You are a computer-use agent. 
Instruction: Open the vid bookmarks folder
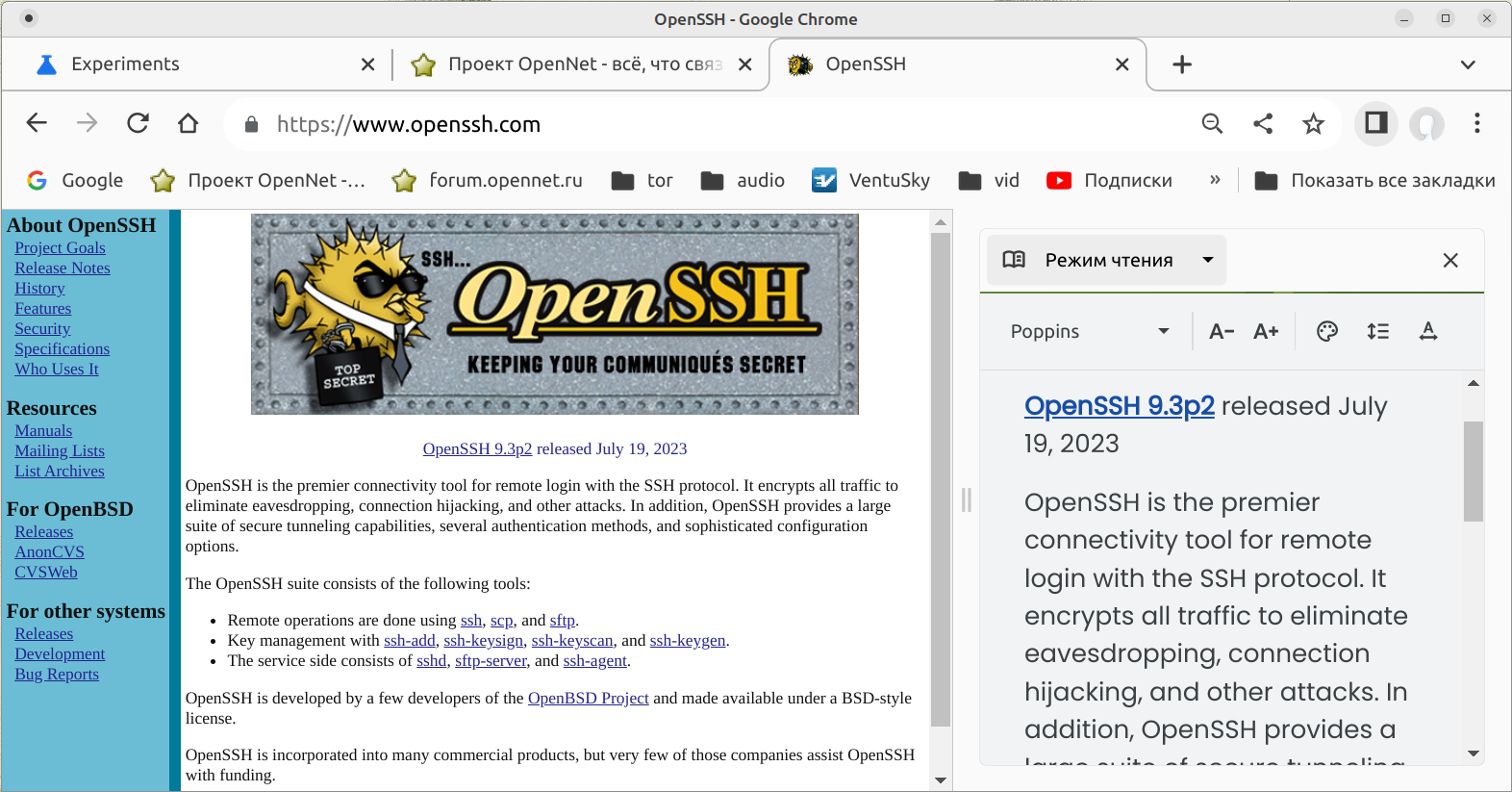pos(989,180)
